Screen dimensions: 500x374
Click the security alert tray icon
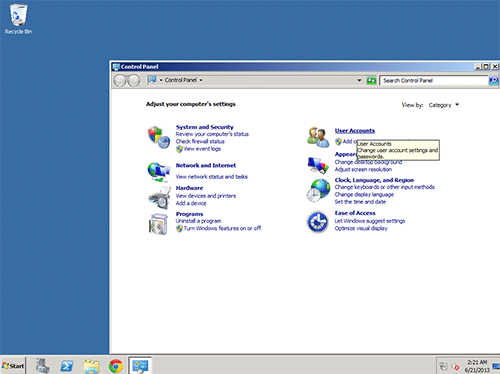click(455, 367)
